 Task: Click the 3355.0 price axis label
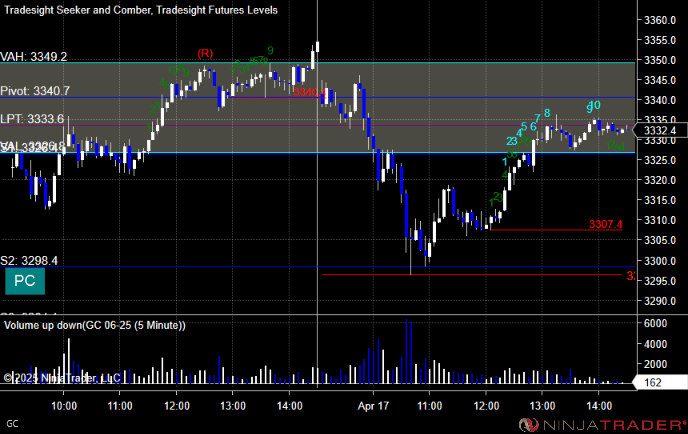coord(660,40)
